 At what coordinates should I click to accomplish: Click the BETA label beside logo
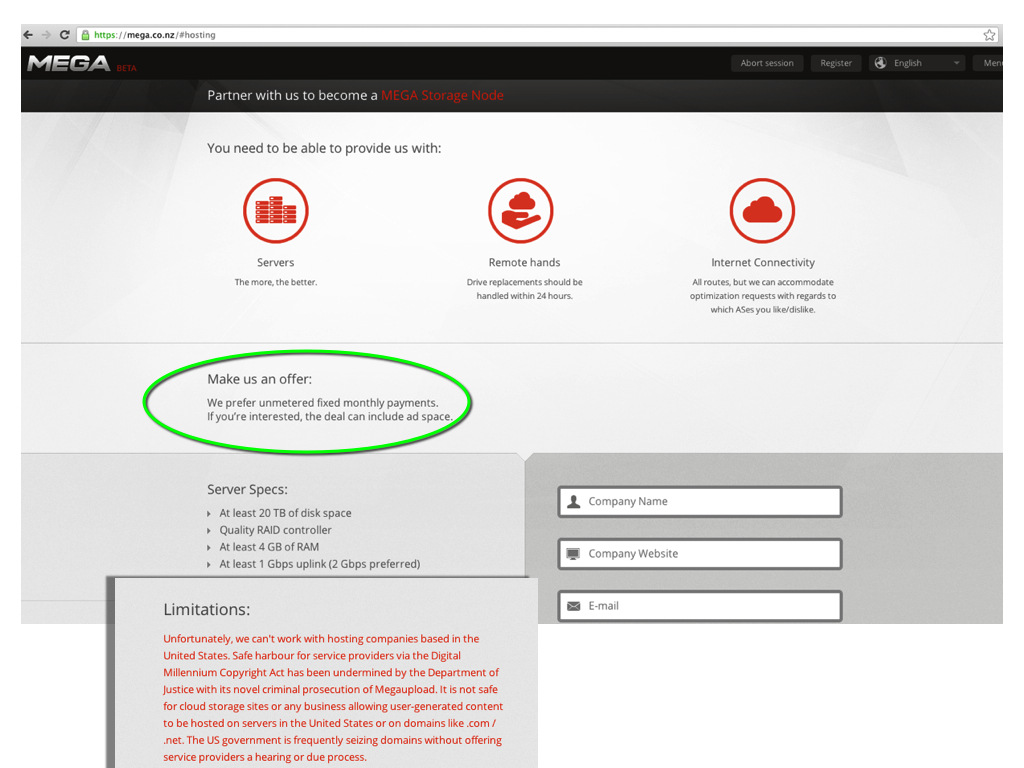pos(127,69)
